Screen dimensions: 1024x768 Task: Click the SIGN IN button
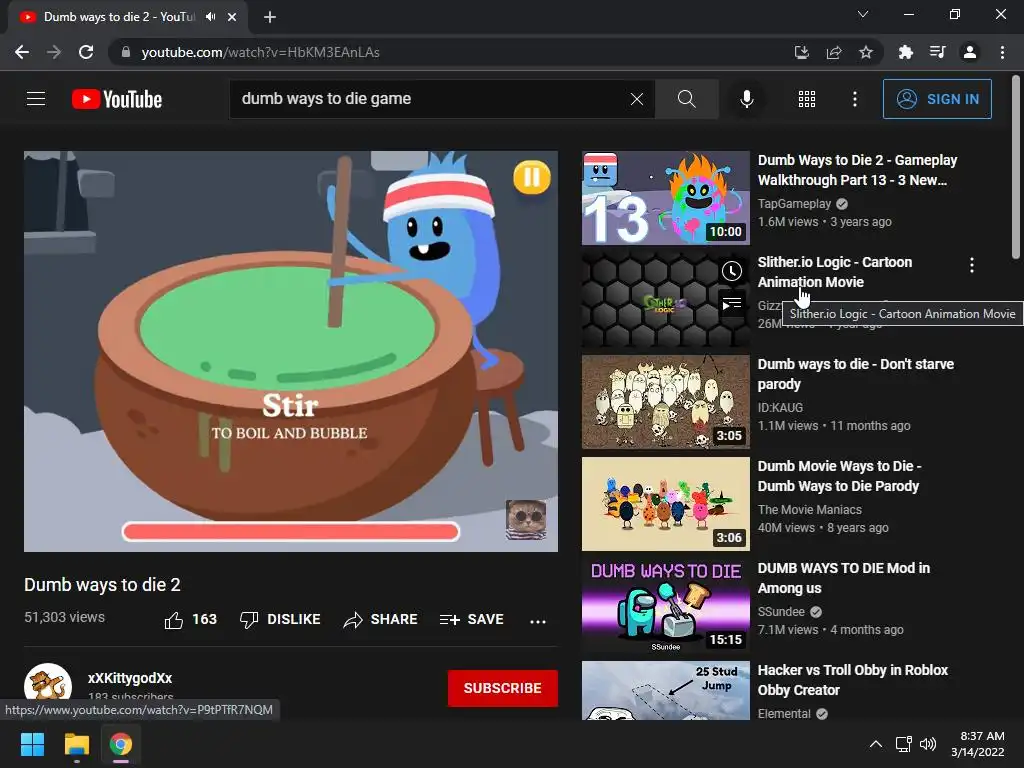click(937, 99)
